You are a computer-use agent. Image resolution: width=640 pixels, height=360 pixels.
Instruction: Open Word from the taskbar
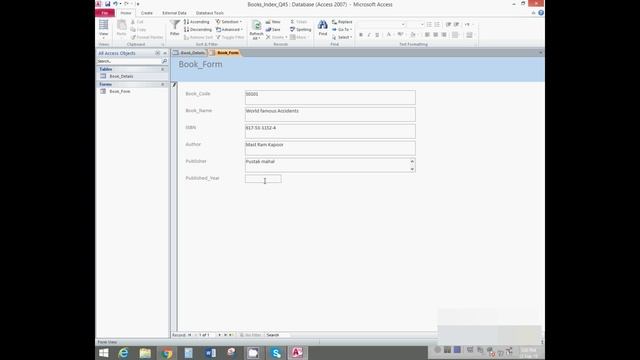(211, 353)
